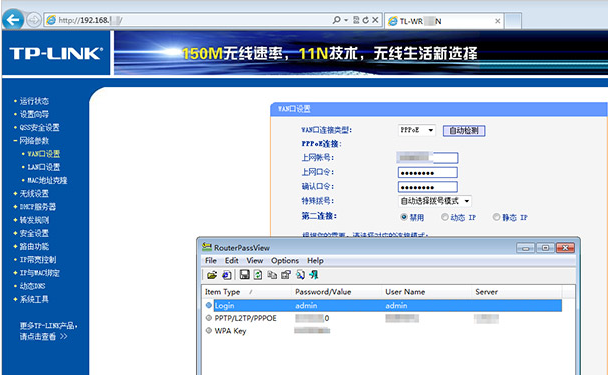
Task: Expand the DHCP服务器 sidebar section
Action: (x=38, y=207)
